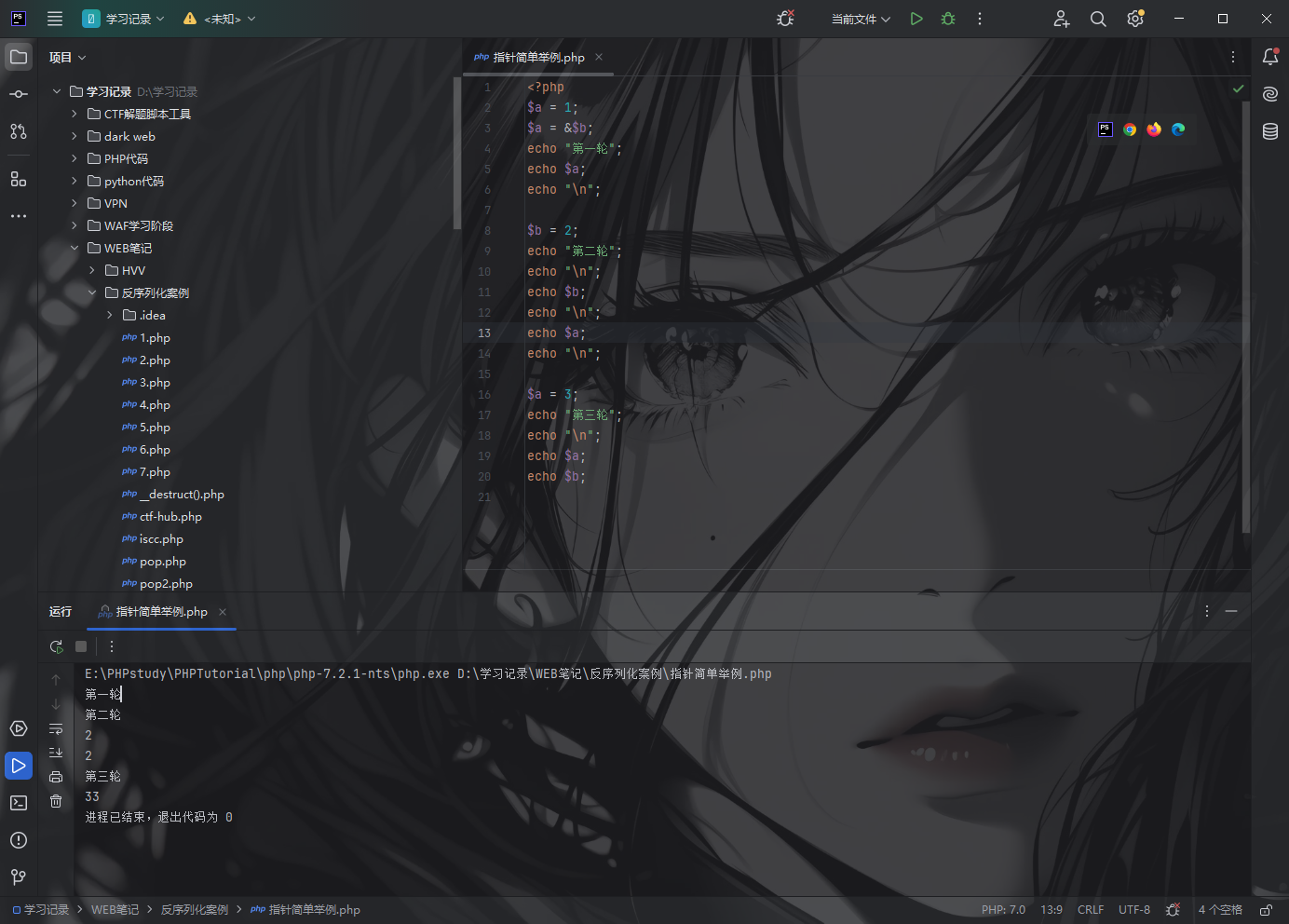Open editor tabs options menu
The width and height of the screenshot is (1289, 924).
[1233, 57]
